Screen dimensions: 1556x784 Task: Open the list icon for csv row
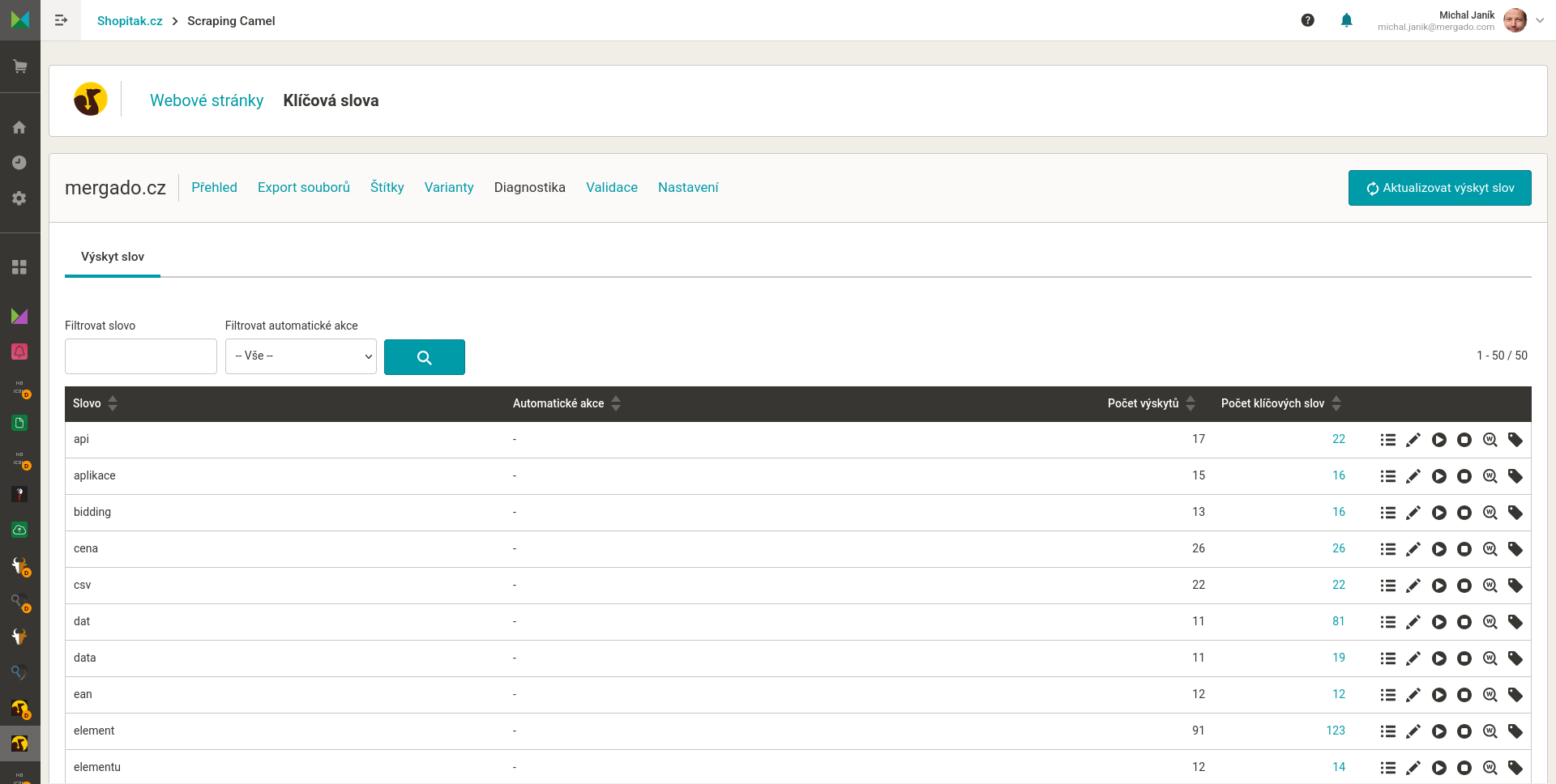tap(1387, 586)
